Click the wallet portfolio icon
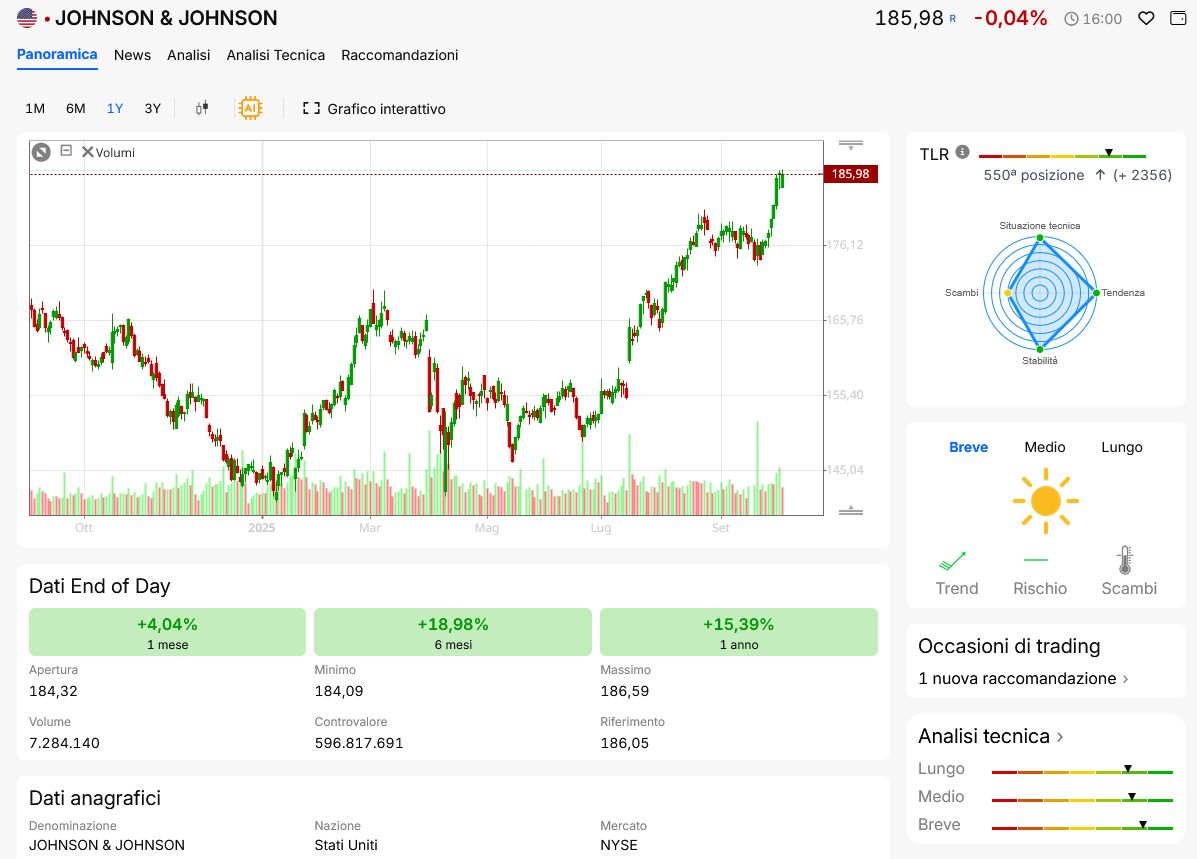The height and width of the screenshot is (859, 1197). pos(1178,18)
